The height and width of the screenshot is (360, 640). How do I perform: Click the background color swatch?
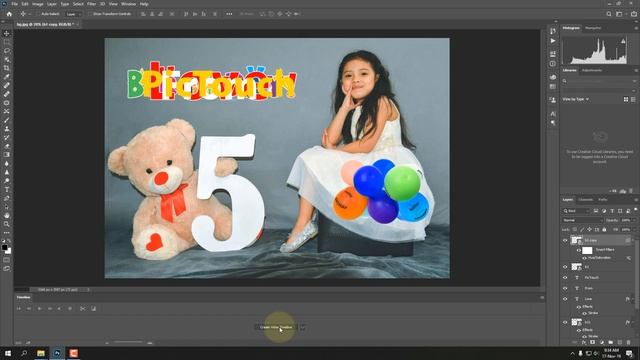pos(8,251)
